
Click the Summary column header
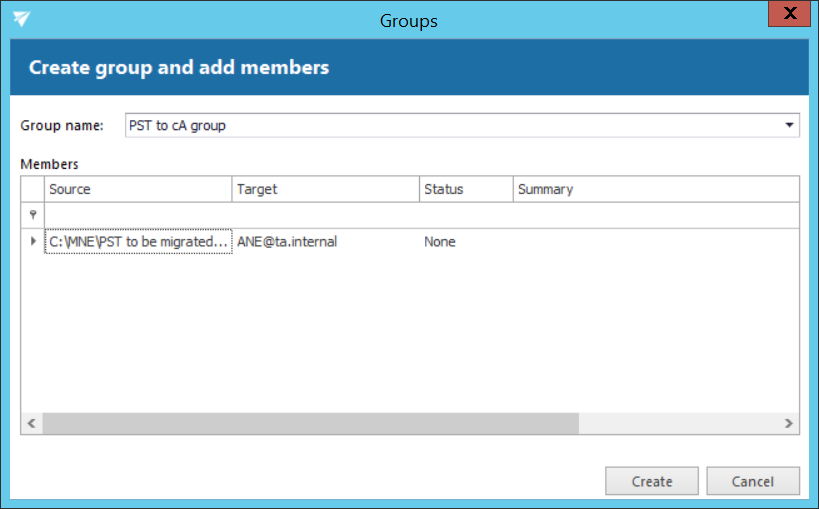click(x=655, y=189)
